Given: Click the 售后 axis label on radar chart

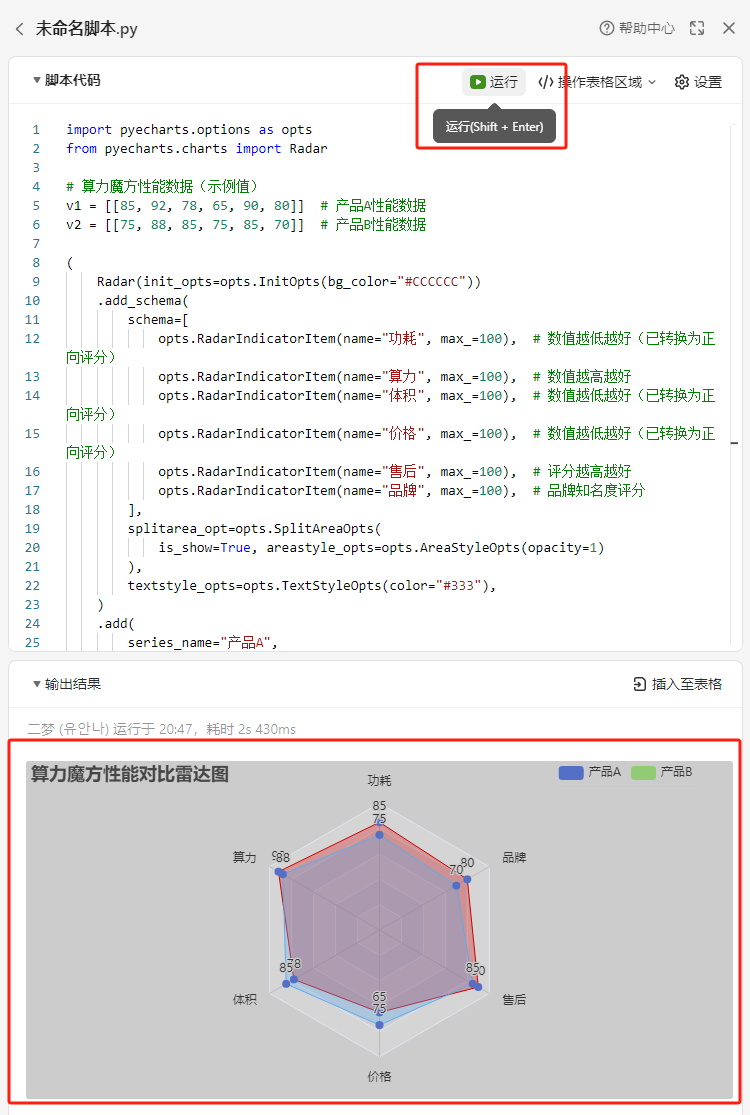Looking at the screenshot, I should (x=514, y=999).
